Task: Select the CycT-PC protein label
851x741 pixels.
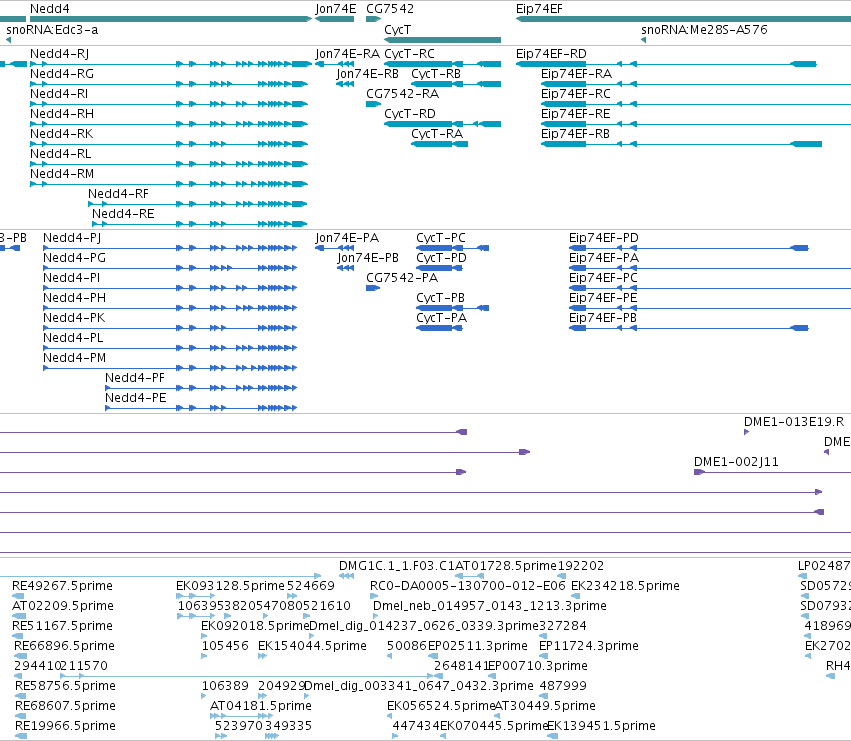Action: click(x=441, y=238)
